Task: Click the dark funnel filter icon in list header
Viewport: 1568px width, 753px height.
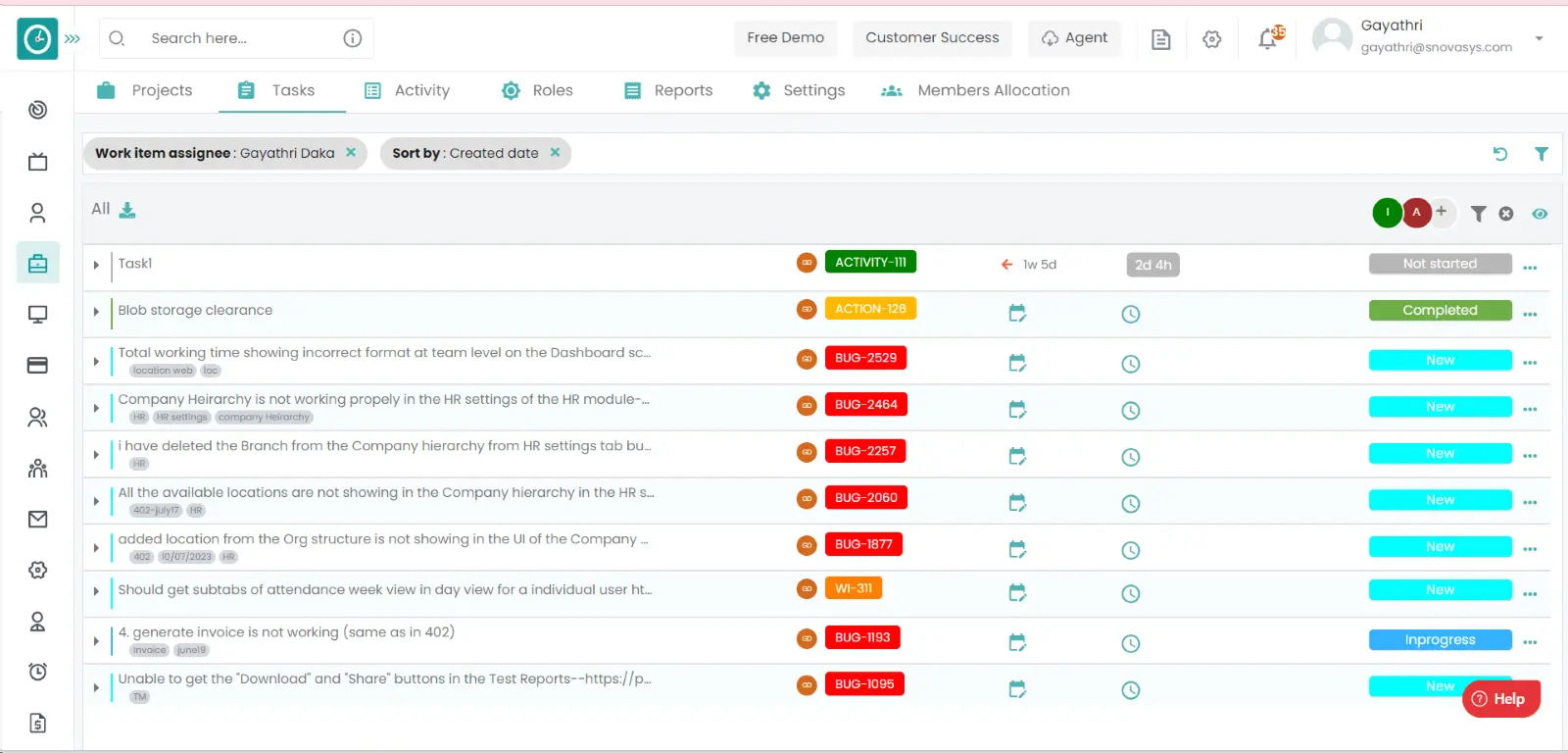Action: click(1479, 214)
